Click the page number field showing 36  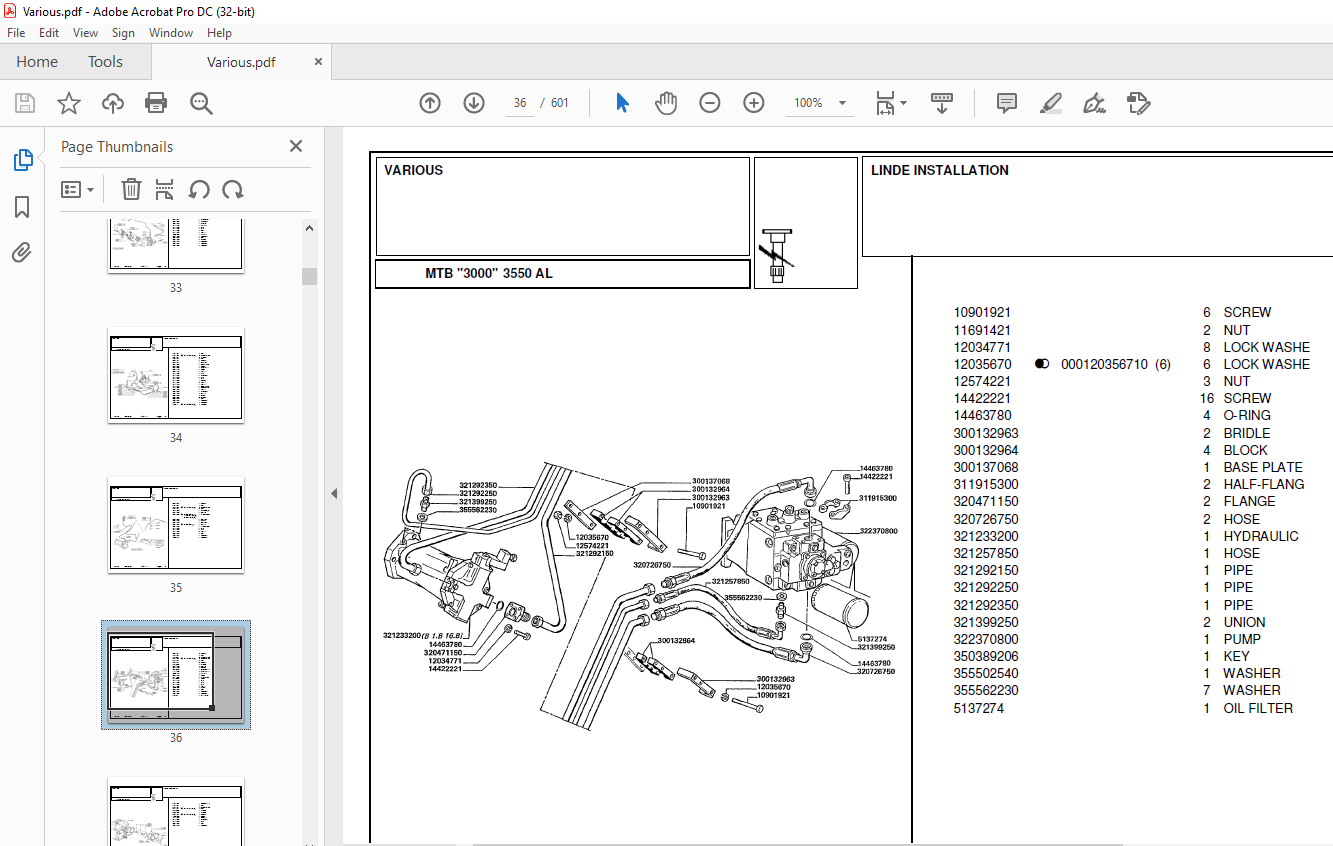click(x=520, y=103)
